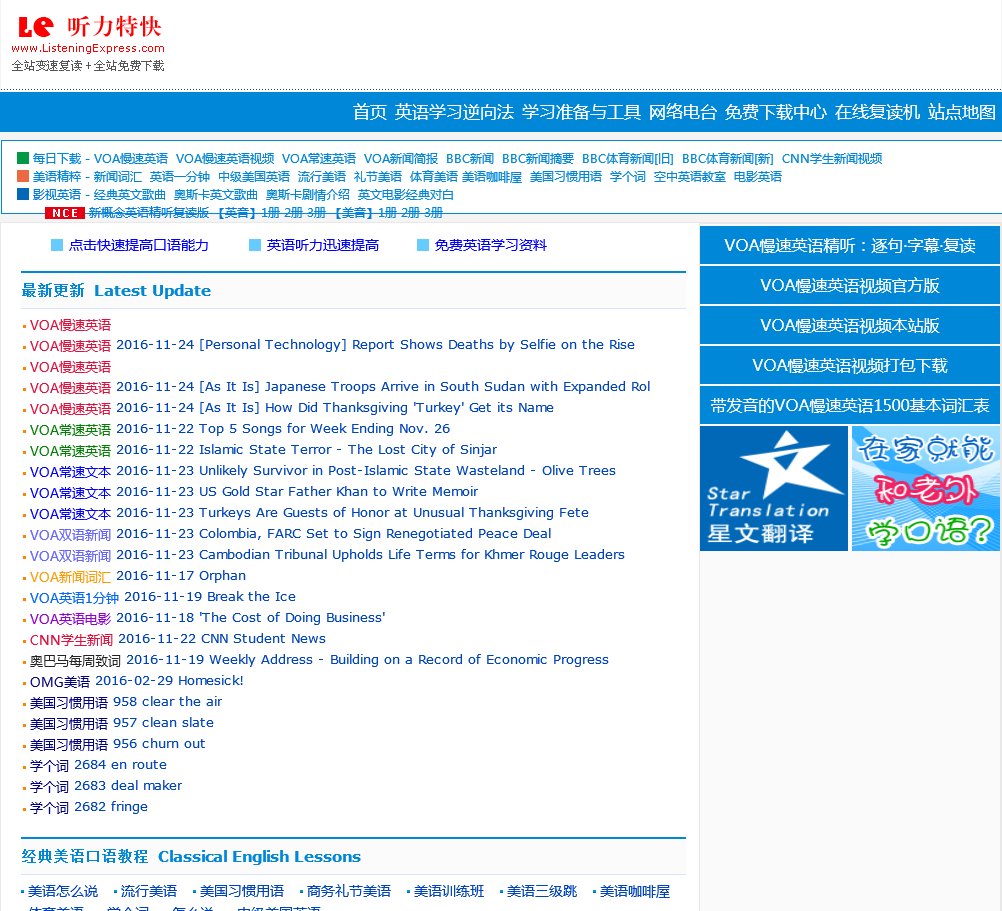
Task: Open VOA新闻词汇 2016-11-17 Orphan entry
Action: point(181,576)
